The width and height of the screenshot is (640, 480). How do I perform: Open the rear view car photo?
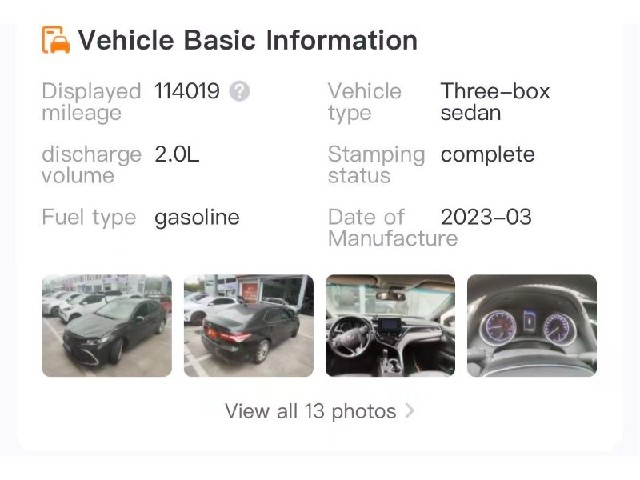(x=249, y=325)
